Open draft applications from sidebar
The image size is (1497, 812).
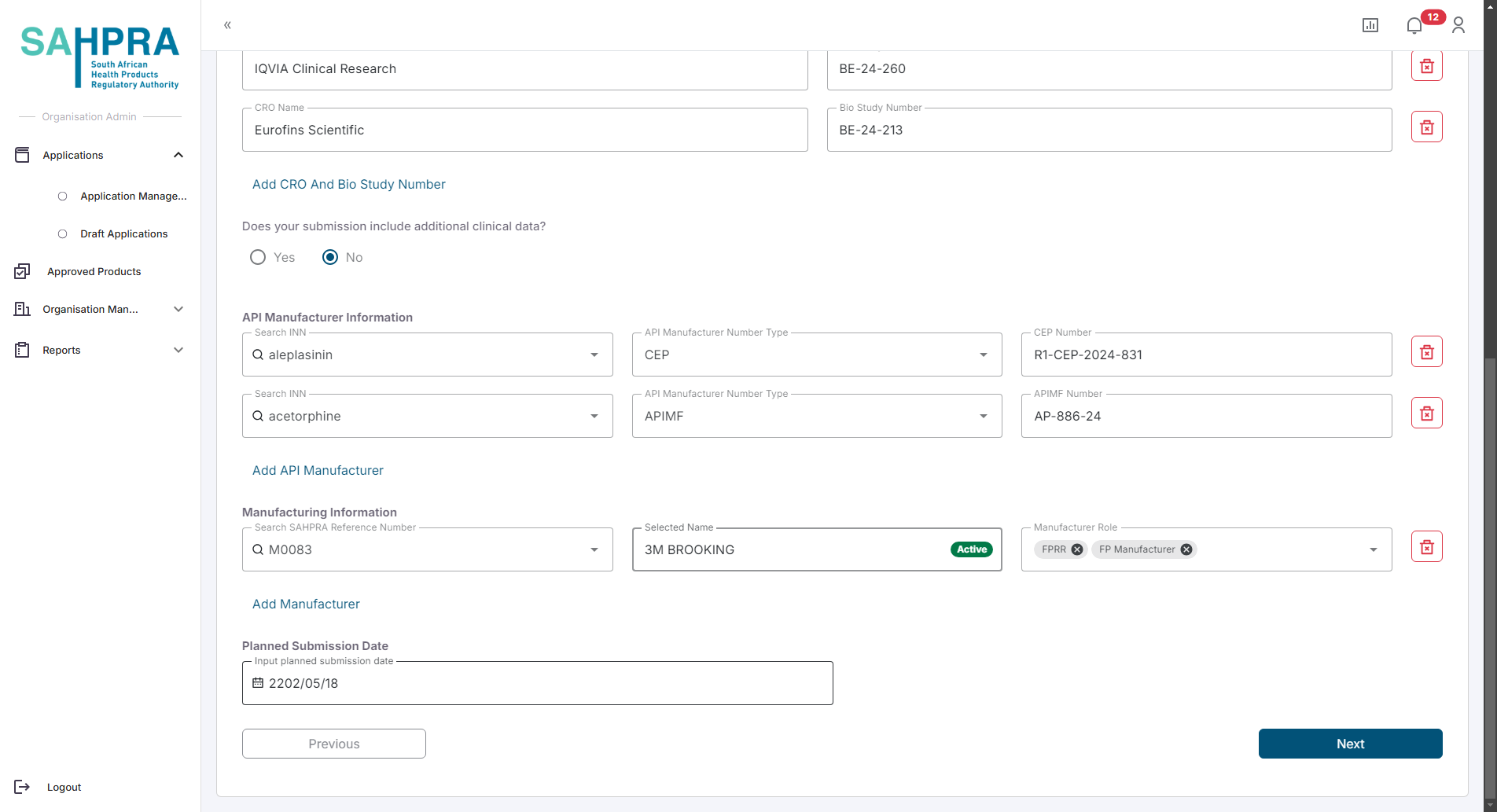(123, 233)
